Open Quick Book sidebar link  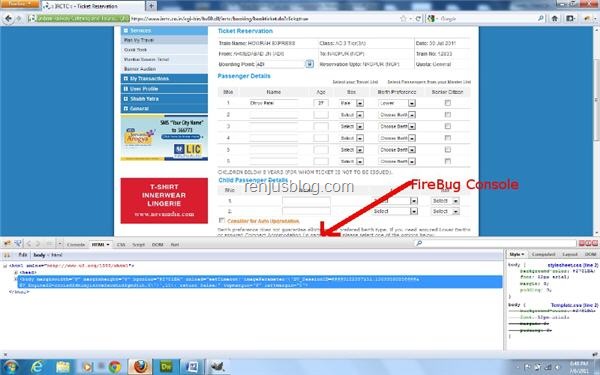pos(135,50)
